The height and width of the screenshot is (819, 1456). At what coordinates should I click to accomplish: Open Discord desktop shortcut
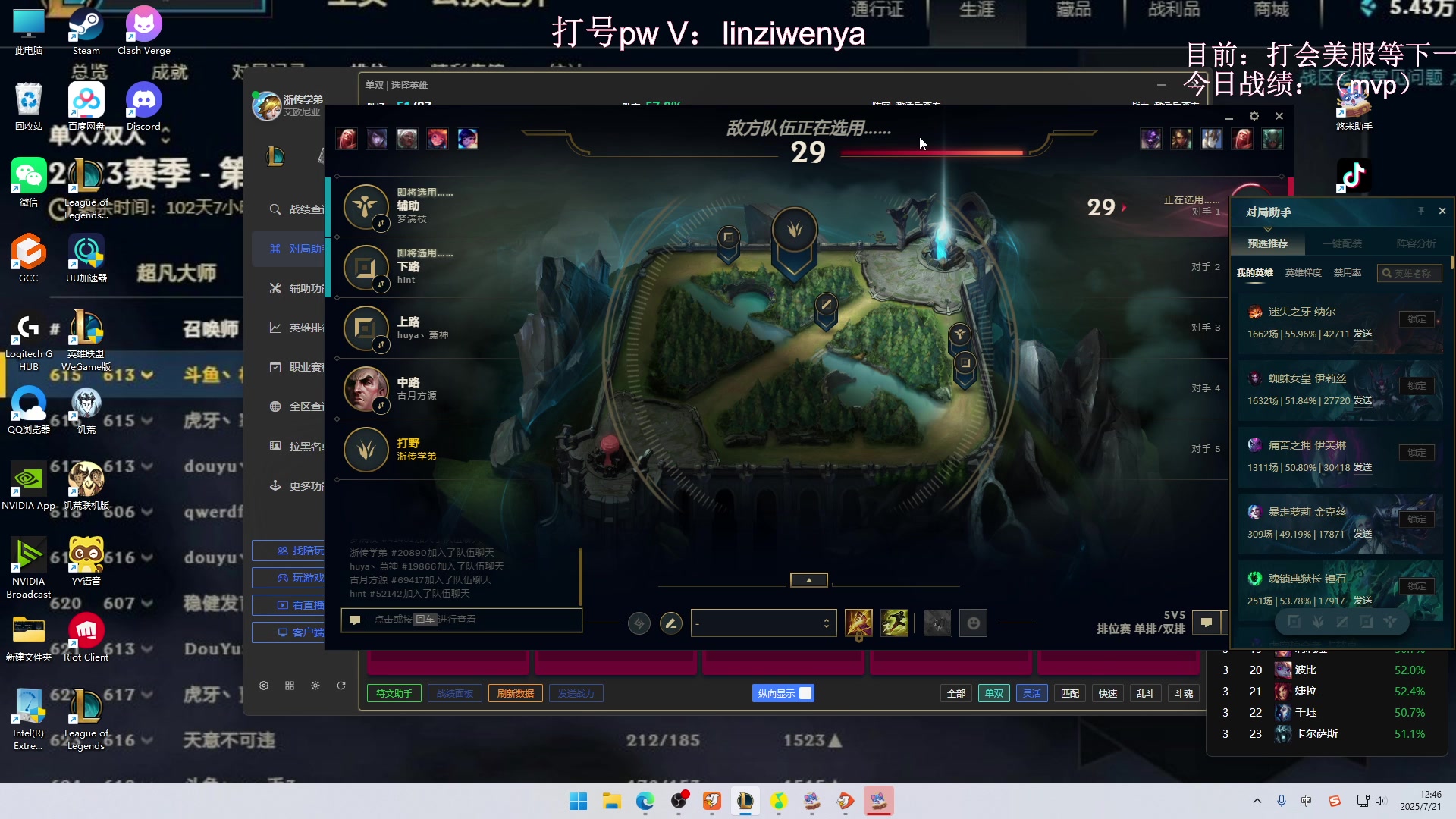[x=143, y=108]
